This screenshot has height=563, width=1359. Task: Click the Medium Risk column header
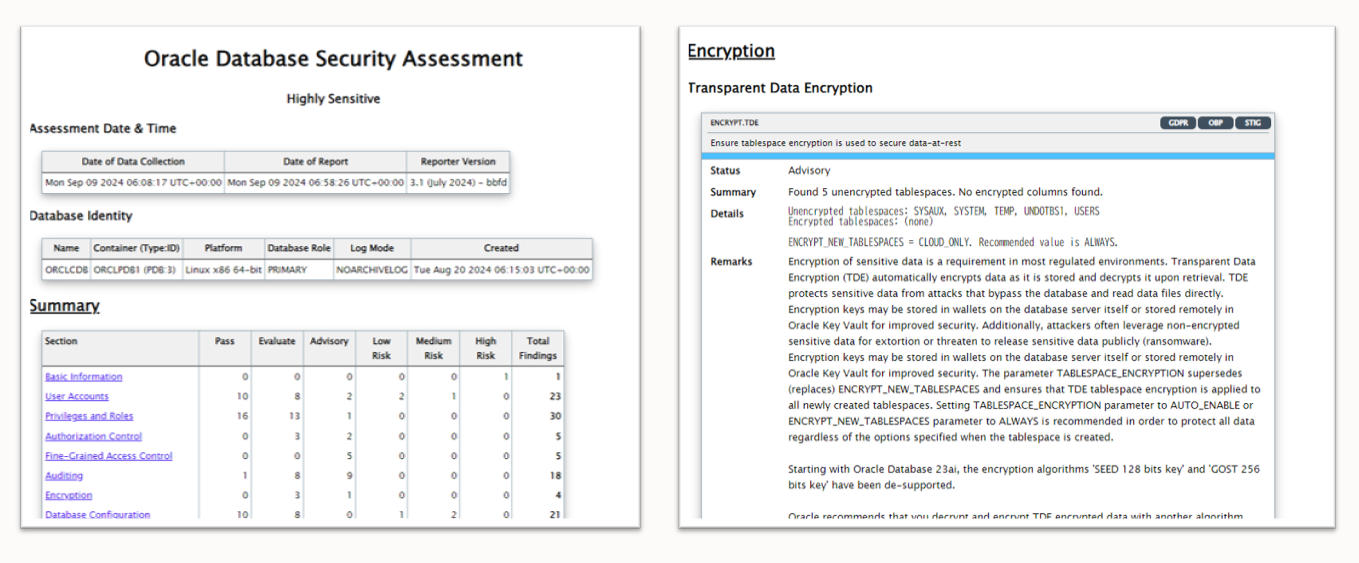coord(434,348)
